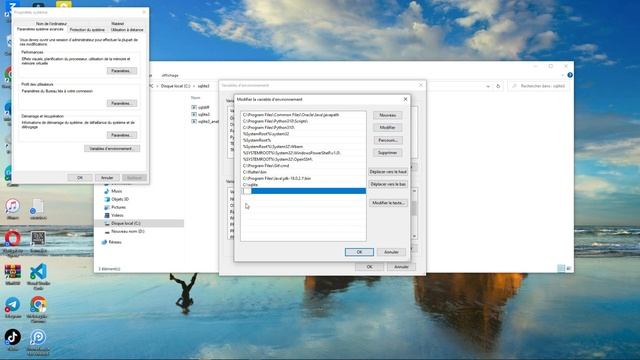Viewport: 640px width, 360px height.
Task: Switch to Paramètres système avancés tab
Action: (40, 29)
